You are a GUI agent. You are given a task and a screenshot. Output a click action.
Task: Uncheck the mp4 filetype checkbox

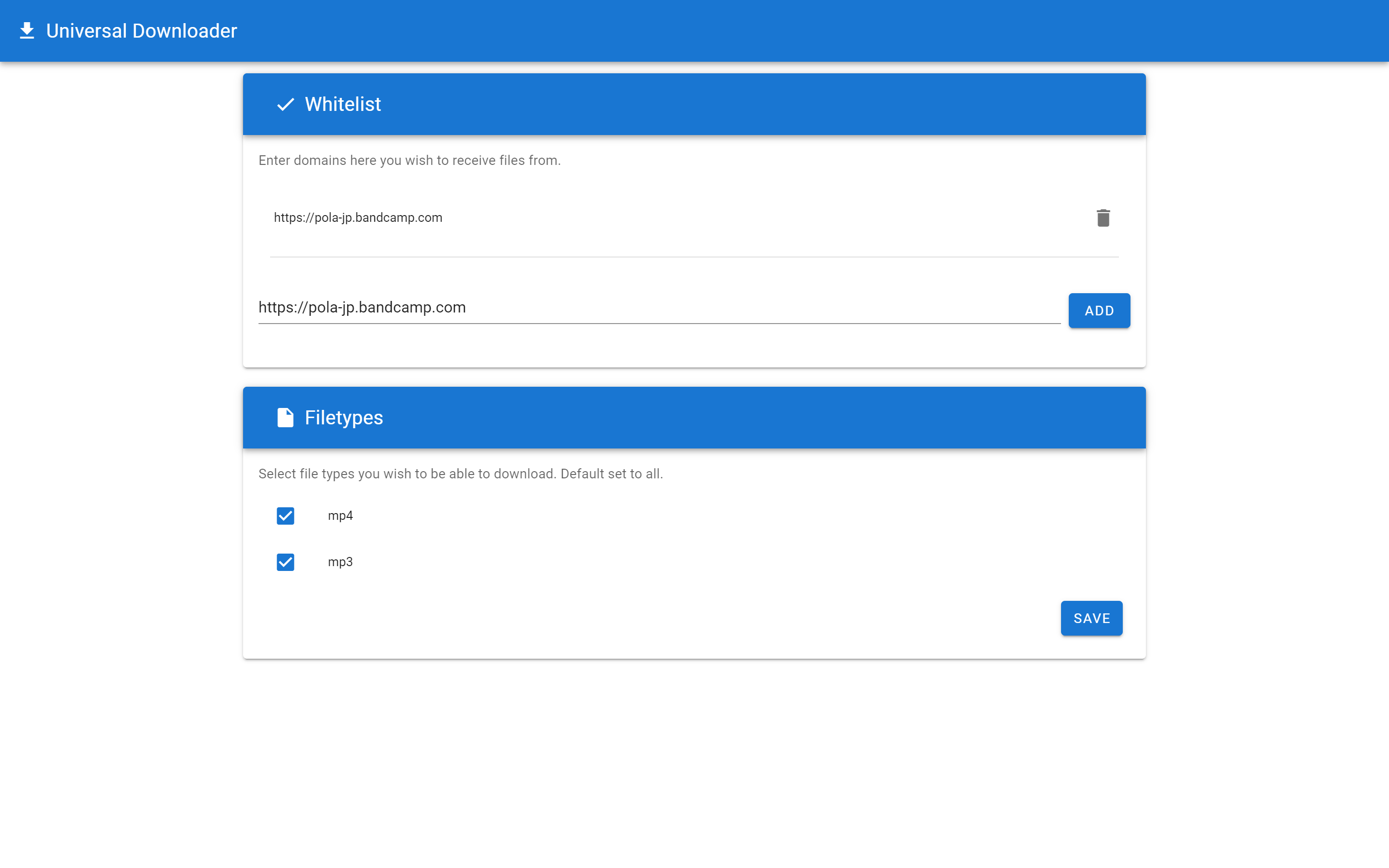285,515
